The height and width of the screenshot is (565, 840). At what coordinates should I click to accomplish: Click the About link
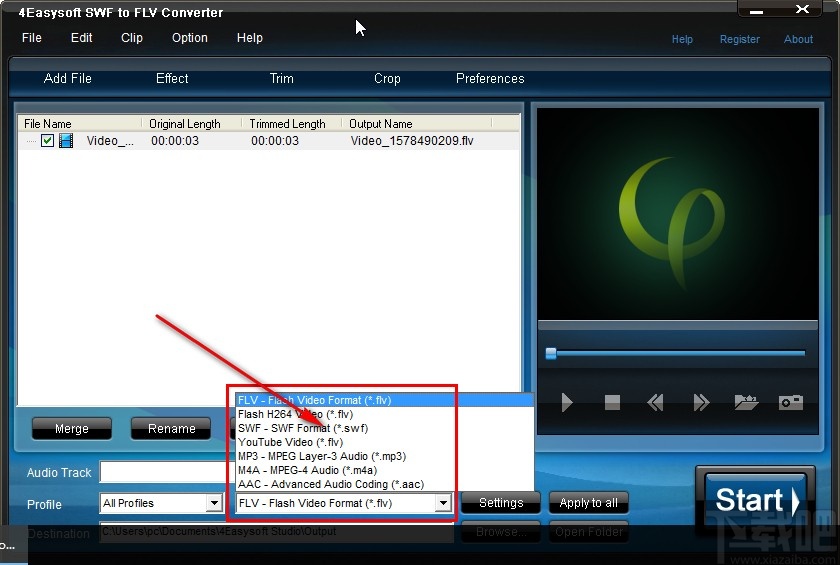(798, 39)
